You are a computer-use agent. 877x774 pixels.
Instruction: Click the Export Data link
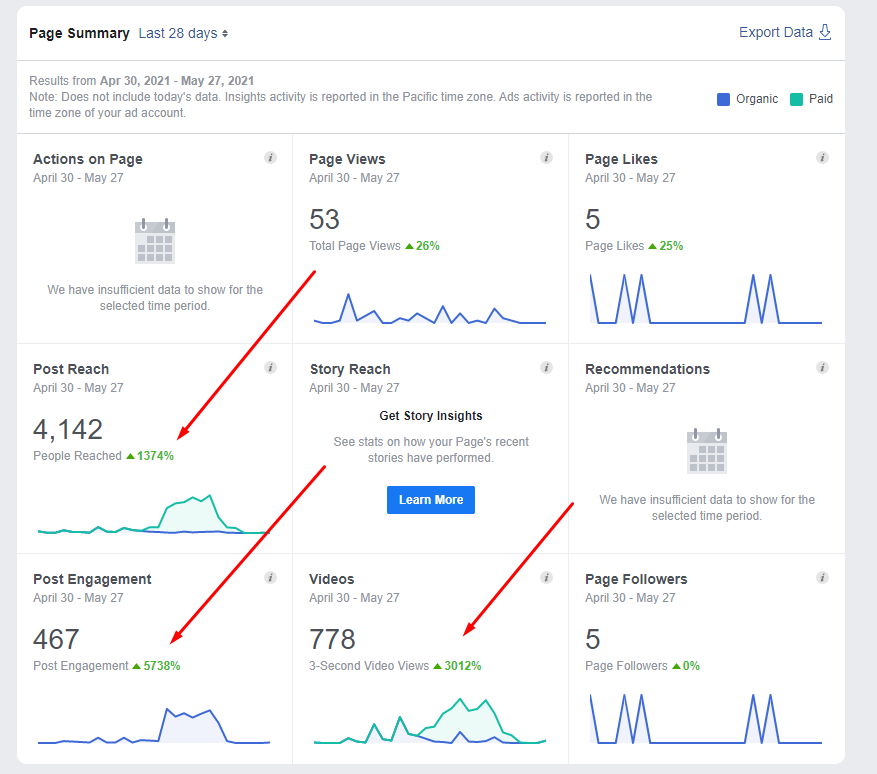(x=775, y=32)
